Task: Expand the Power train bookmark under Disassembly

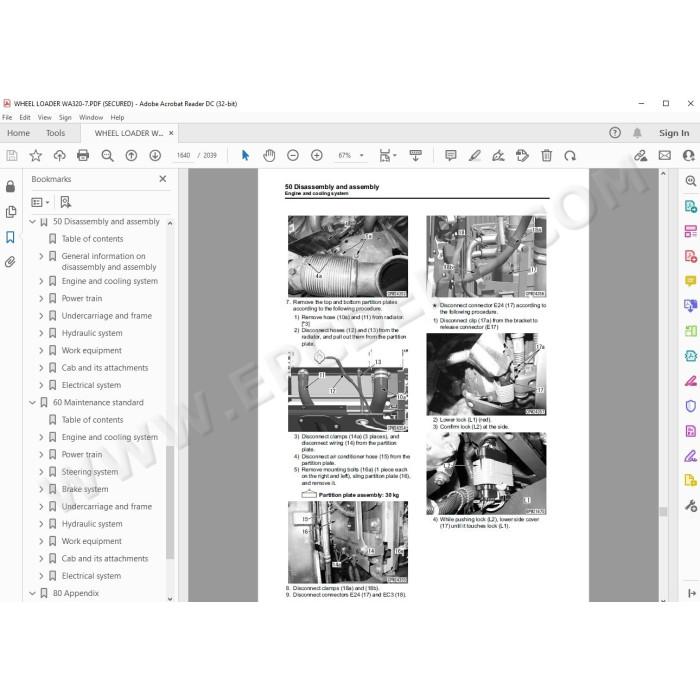Action: point(41,298)
